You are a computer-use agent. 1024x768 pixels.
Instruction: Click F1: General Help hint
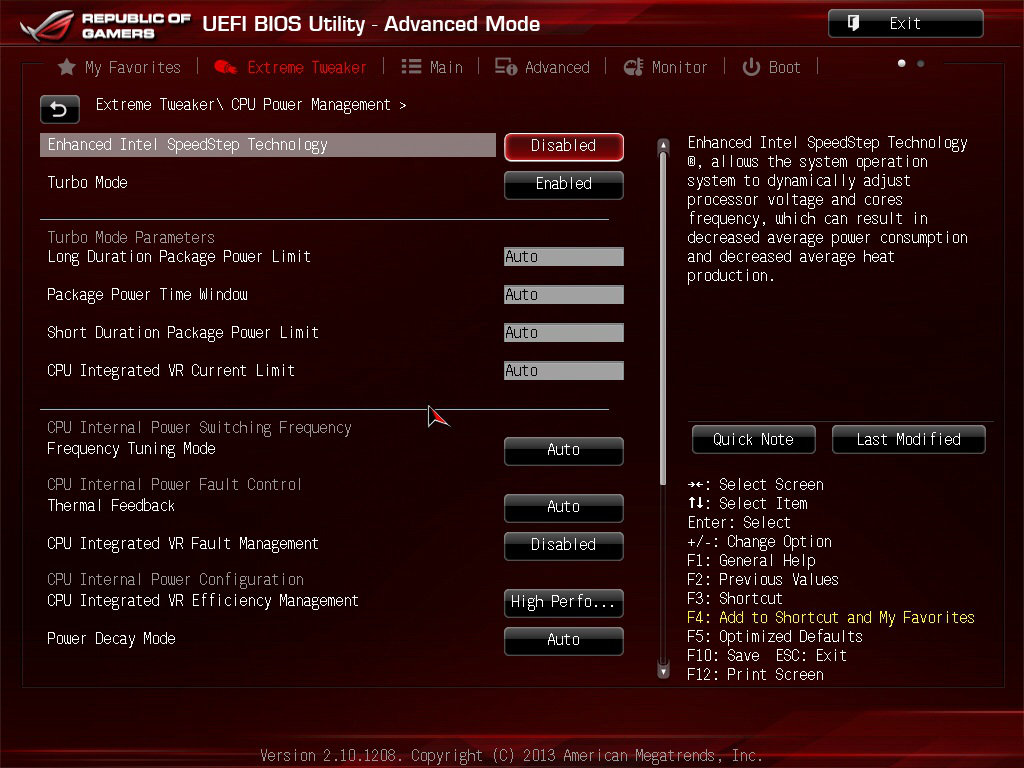[751, 561]
